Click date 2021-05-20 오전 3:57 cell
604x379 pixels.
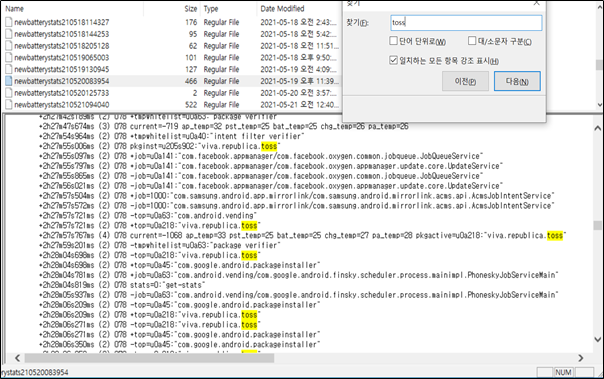coord(299,93)
